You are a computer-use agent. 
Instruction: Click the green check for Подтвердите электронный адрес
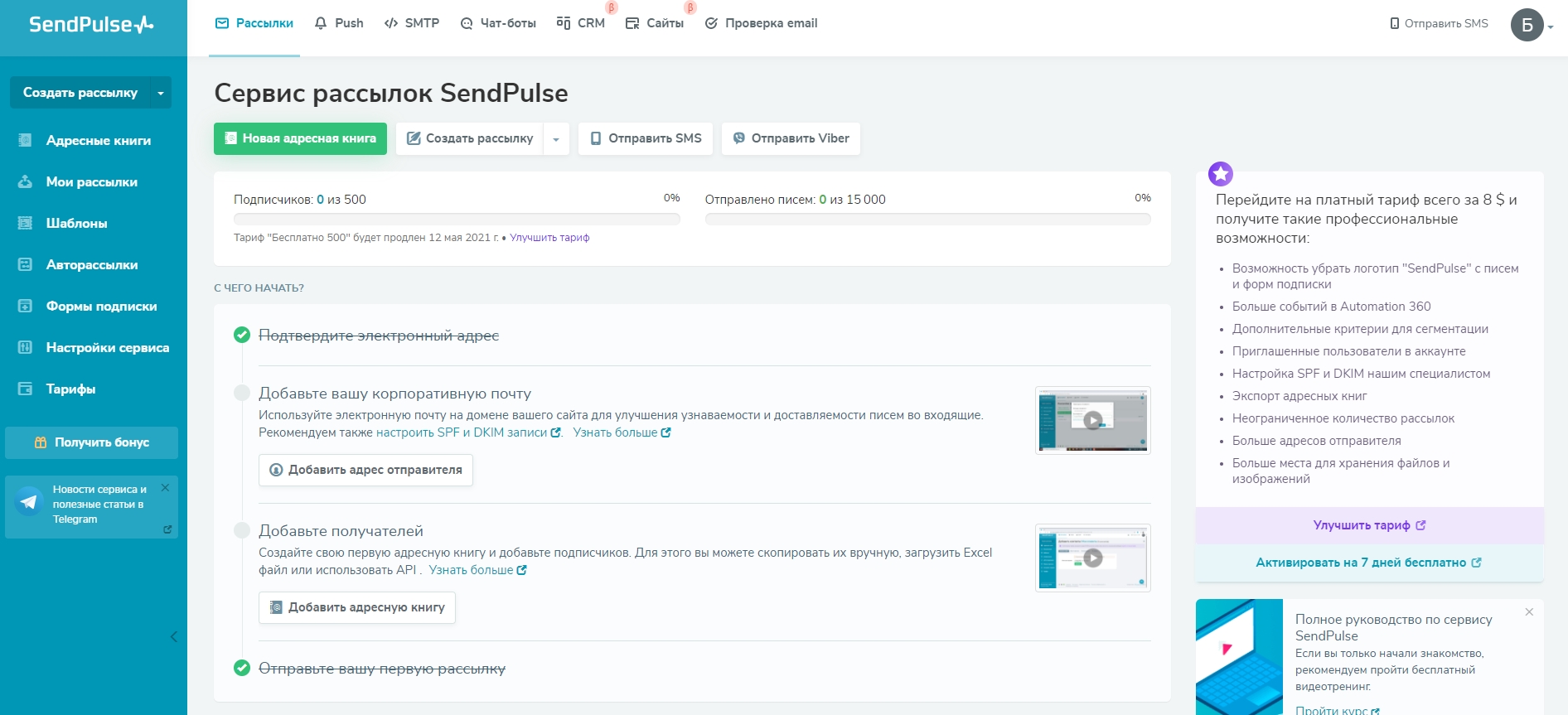(x=242, y=335)
